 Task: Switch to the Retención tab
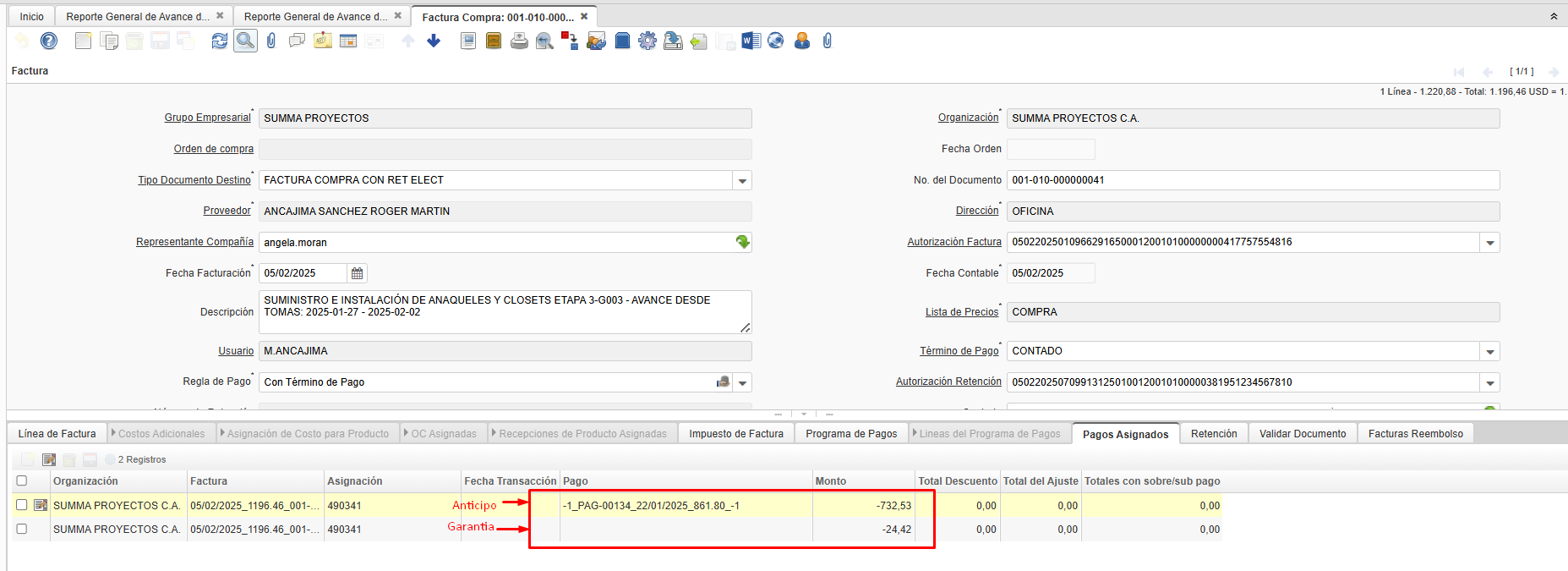tap(1213, 434)
